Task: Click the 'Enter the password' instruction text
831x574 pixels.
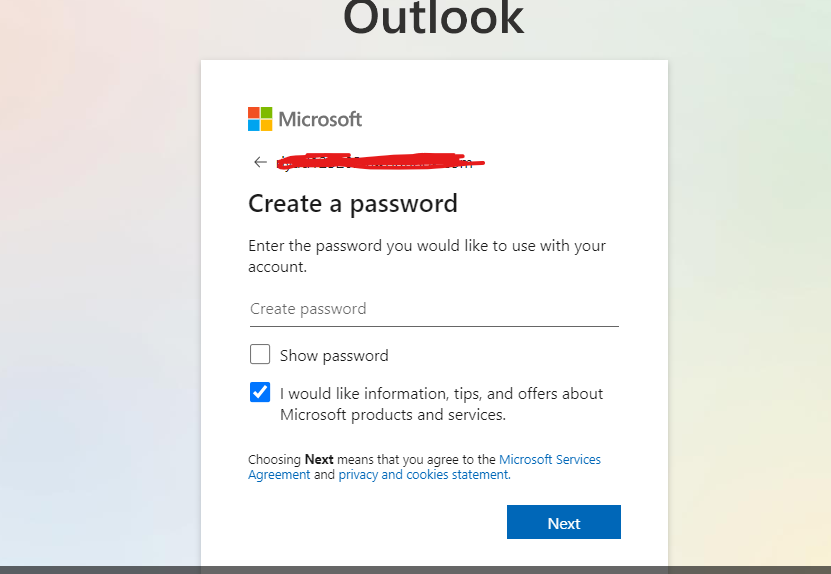Action: click(426, 246)
